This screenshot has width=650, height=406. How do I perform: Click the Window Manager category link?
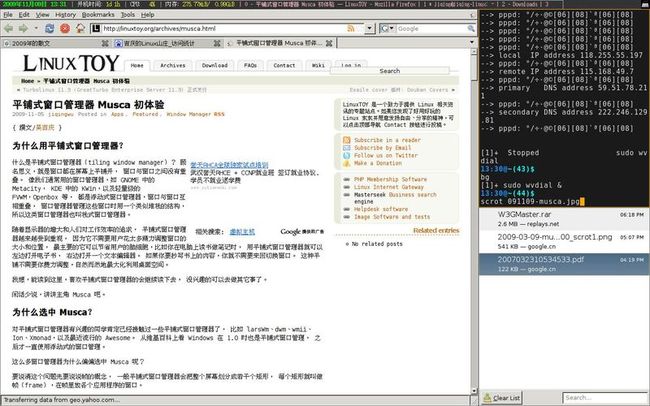point(189,114)
